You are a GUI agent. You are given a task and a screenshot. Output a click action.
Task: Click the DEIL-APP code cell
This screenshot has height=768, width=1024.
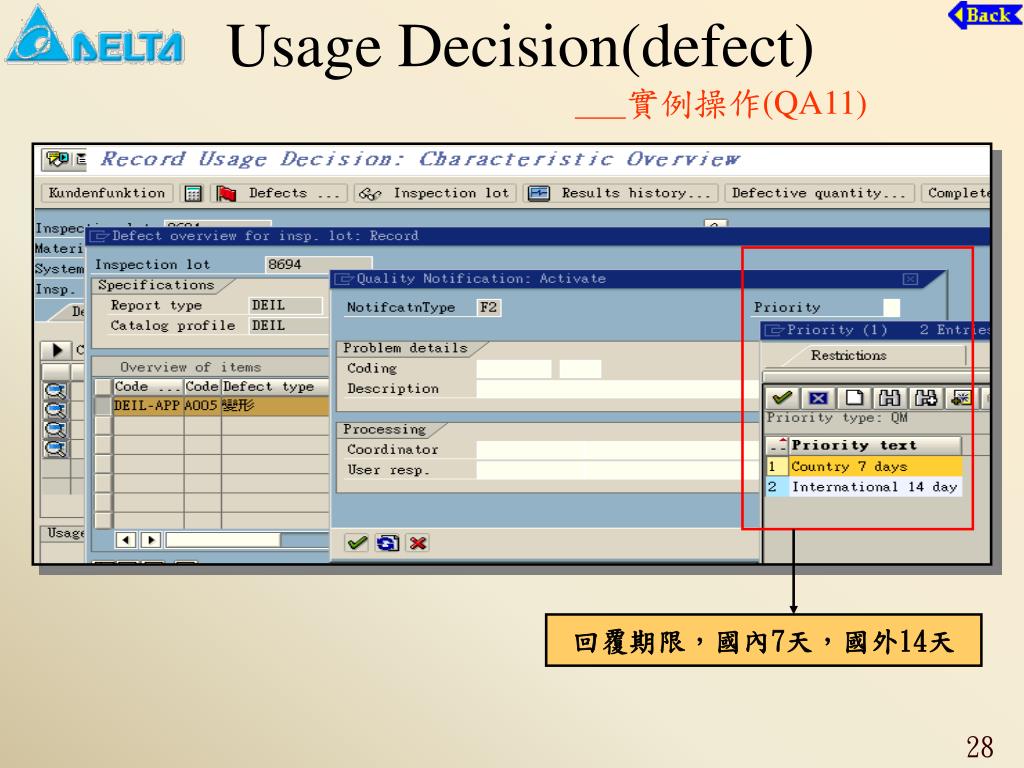(x=148, y=406)
